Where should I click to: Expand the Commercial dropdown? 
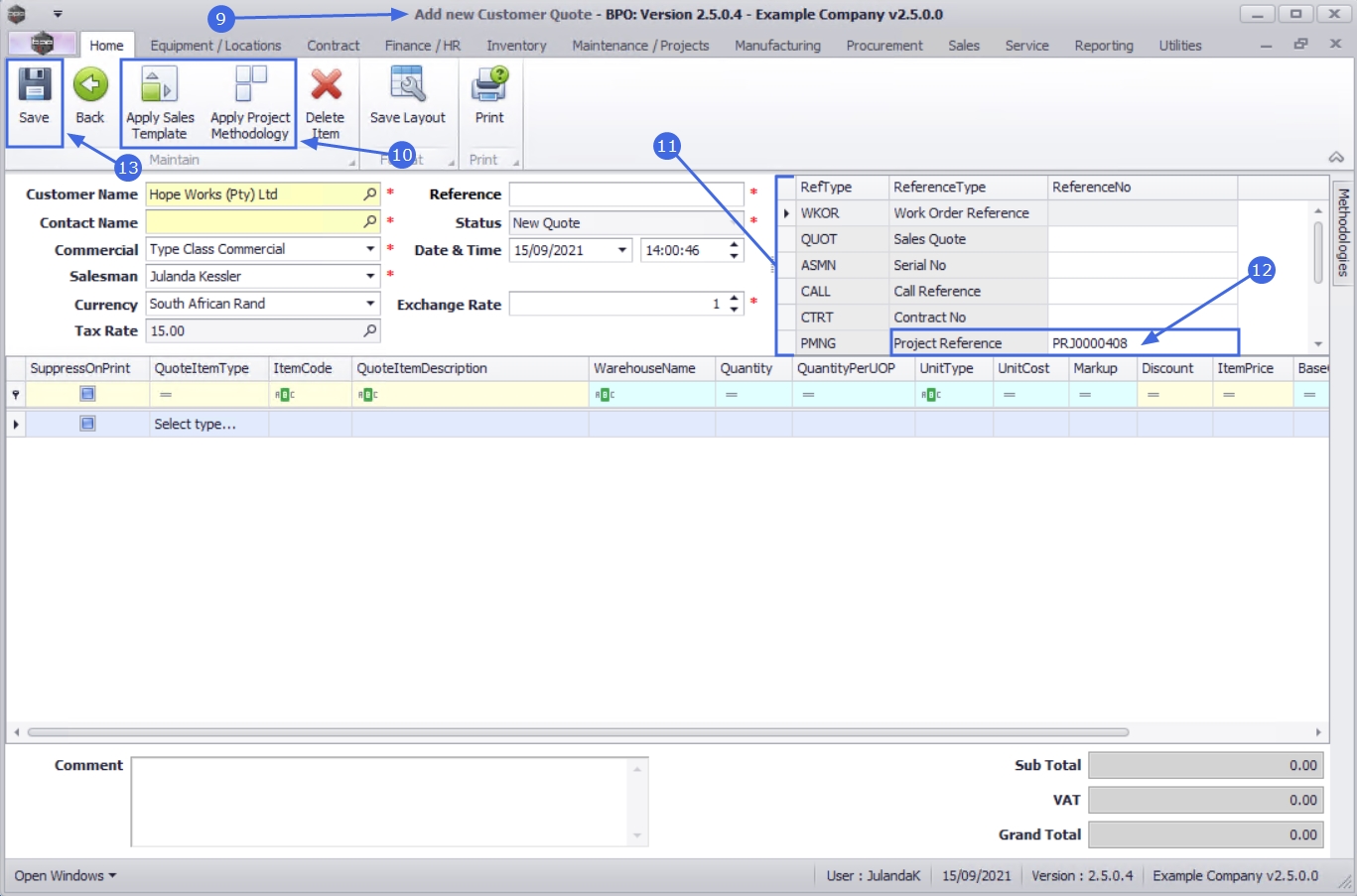[x=370, y=249]
